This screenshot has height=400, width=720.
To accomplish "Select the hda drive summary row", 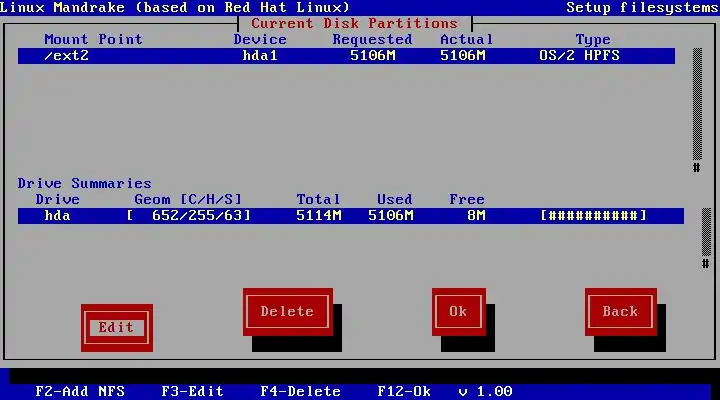I will tap(351, 216).
